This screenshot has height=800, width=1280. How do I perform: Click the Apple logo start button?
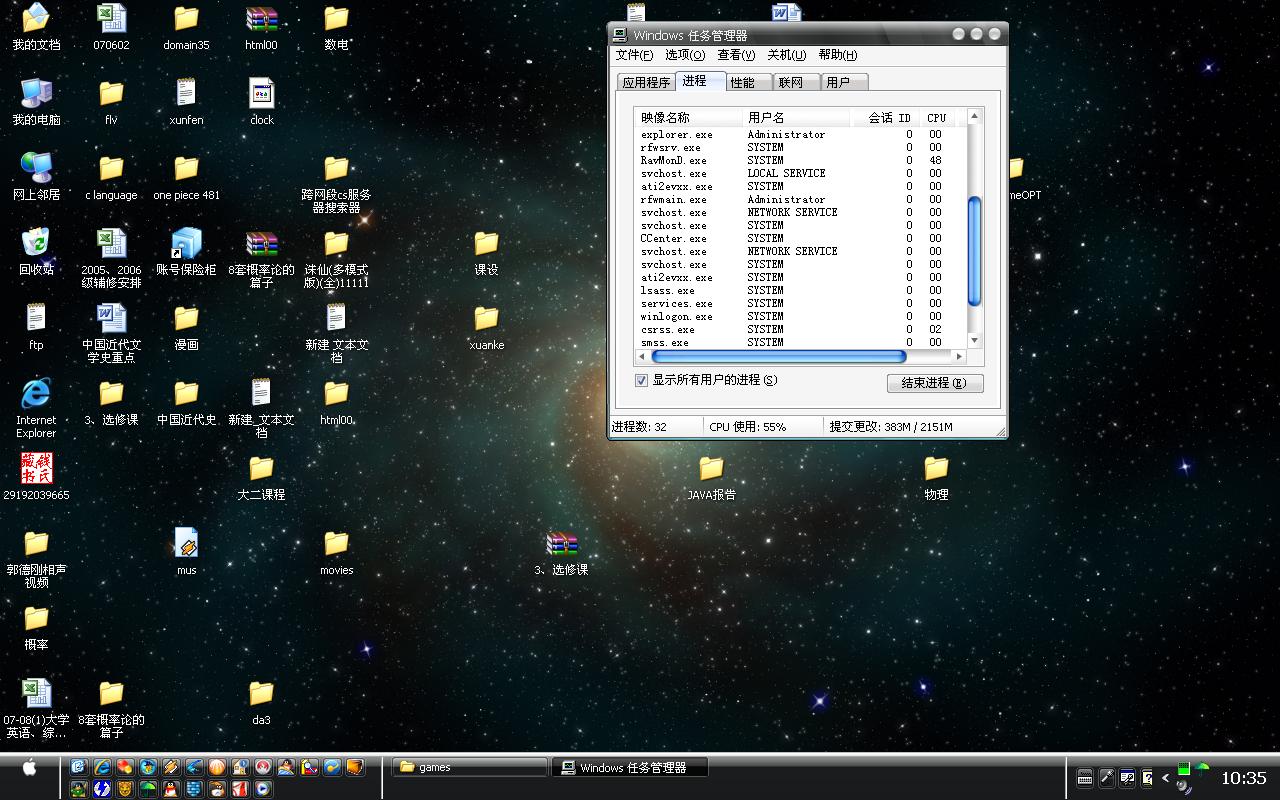click(29, 767)
